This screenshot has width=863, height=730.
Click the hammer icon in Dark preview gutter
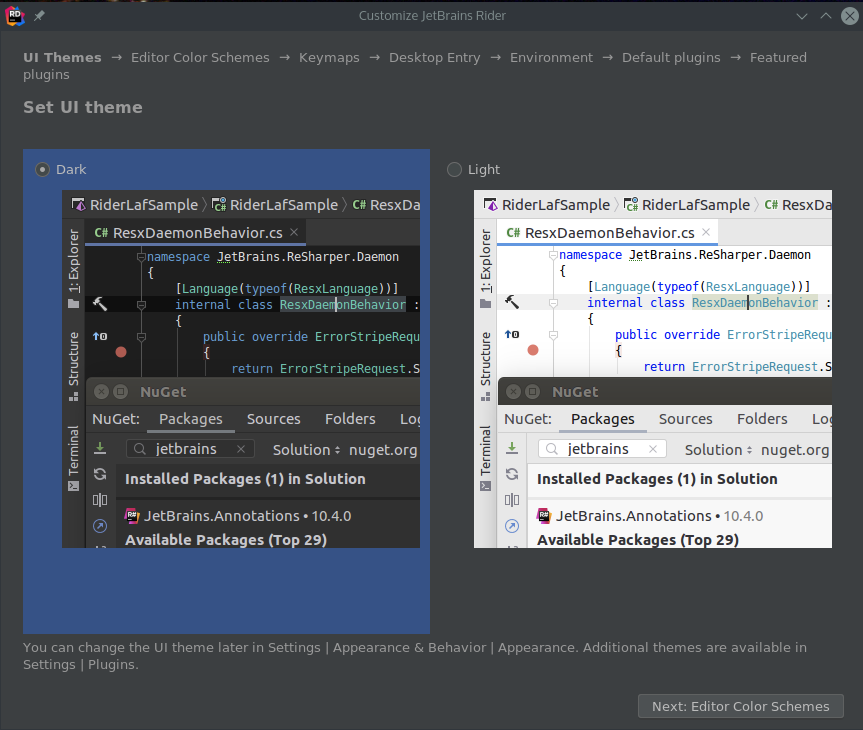(x=100, y=303)
